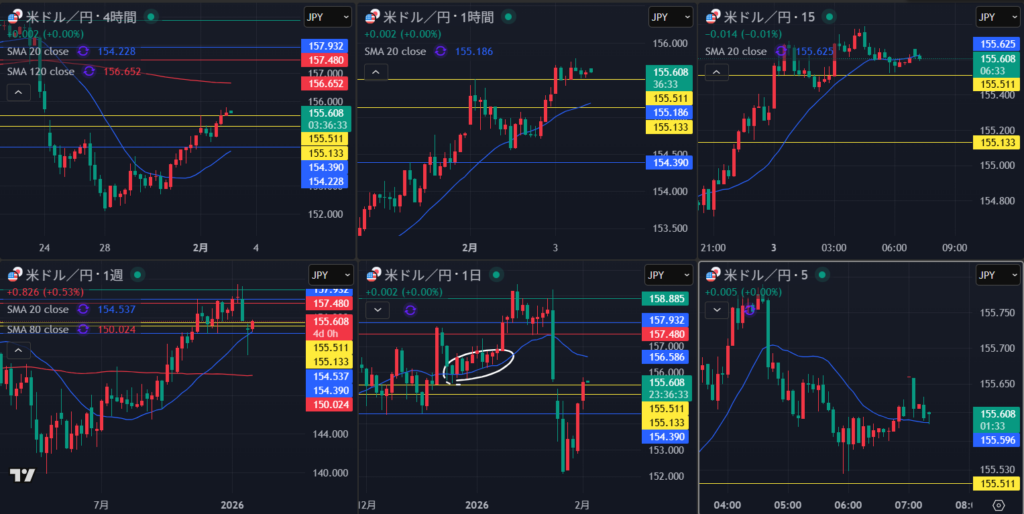Click the market status dot on the 1-hour chart
Screen dimensions: 1024x514
(x=509, y=17)
